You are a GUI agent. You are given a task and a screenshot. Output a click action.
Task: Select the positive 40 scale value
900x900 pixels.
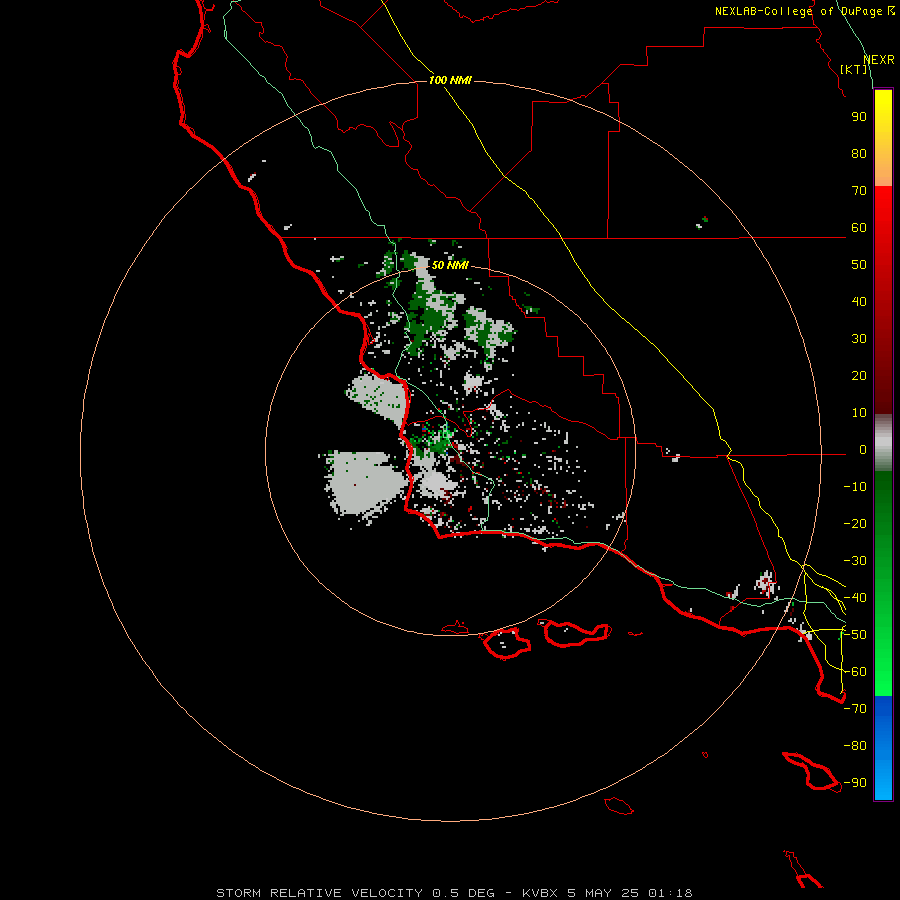coord(859,301)
